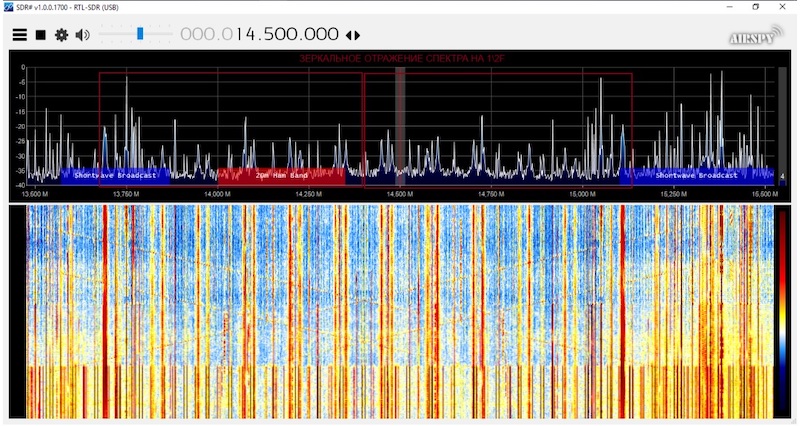The image size is (800, 426).
Task: Mute audio using the speaker icon
Action: [82, 35]
